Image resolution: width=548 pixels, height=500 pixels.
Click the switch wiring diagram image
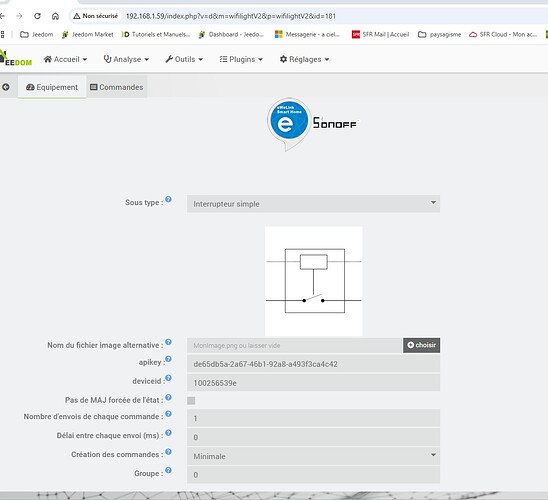point(313,281)
